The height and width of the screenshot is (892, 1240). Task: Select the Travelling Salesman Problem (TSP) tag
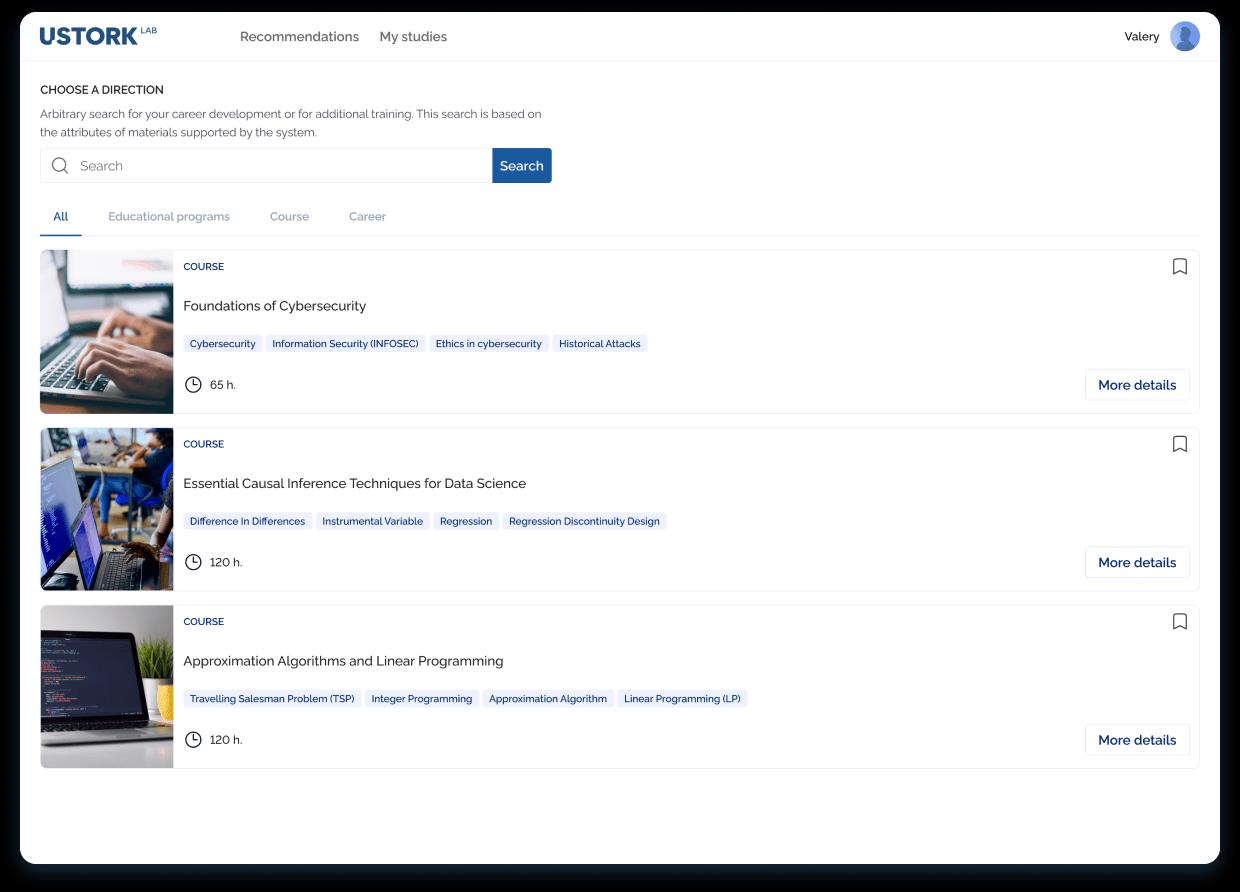click(272, 699)
